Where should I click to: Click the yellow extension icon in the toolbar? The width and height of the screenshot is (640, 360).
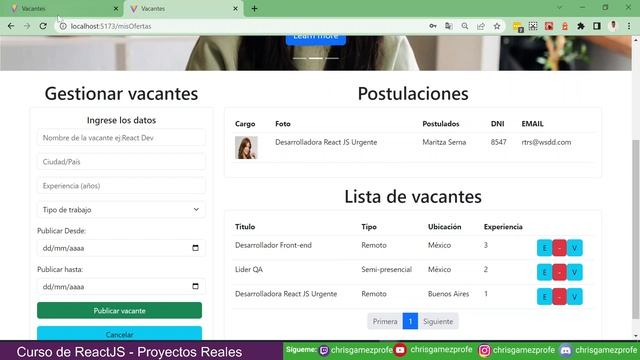pos(518,27)
